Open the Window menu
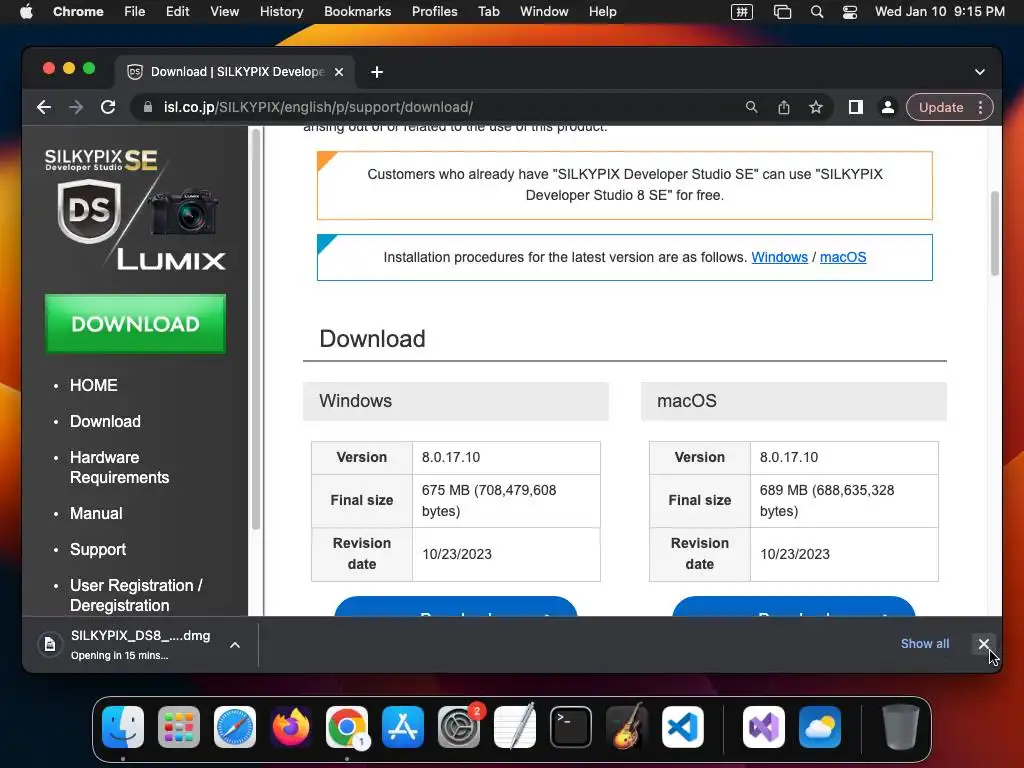The width and height of the screenshot is (1024, 768). point(544,12)
